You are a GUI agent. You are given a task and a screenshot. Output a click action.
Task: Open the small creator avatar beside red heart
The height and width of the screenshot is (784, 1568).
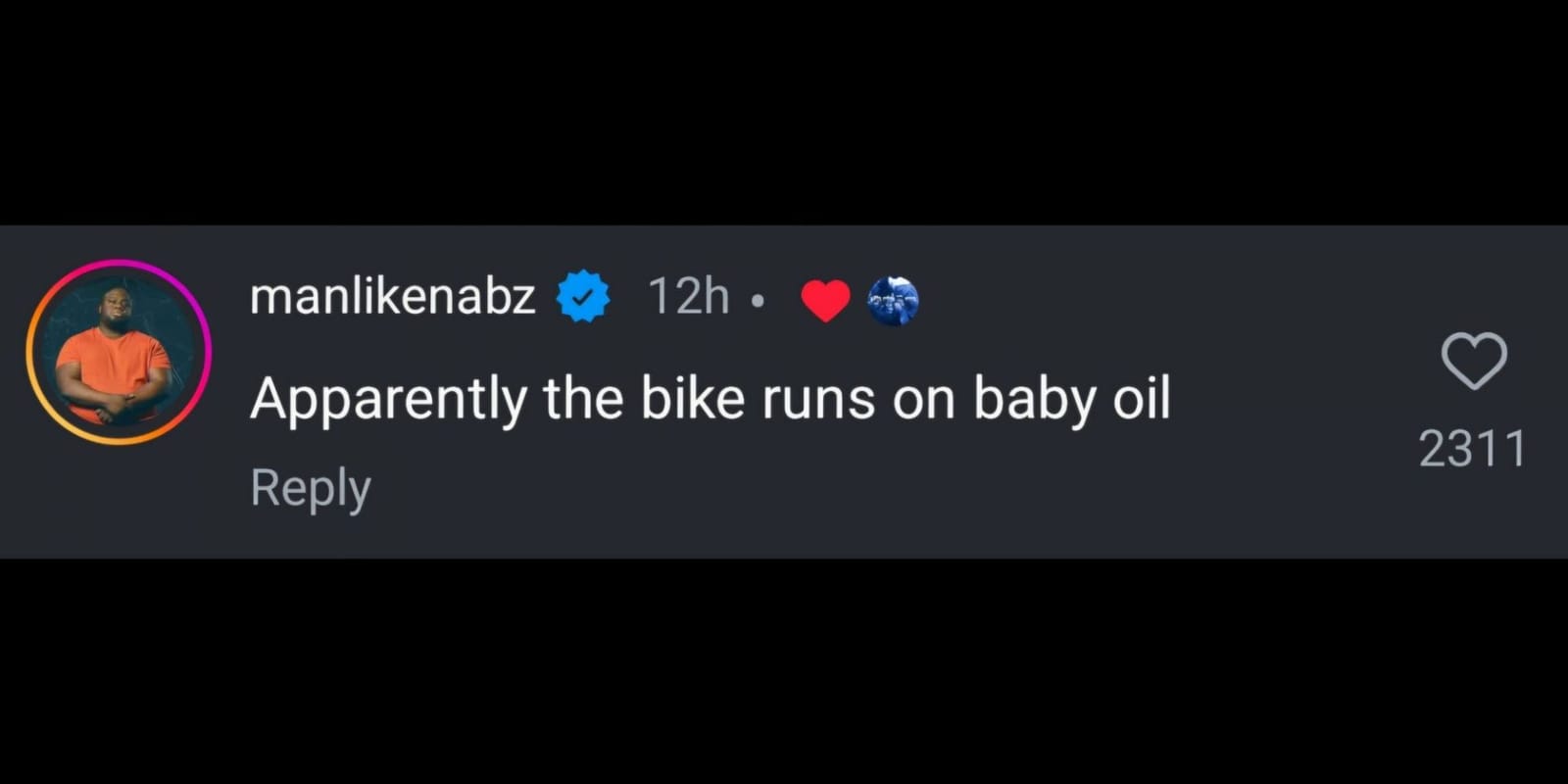[x=893, y=301]
